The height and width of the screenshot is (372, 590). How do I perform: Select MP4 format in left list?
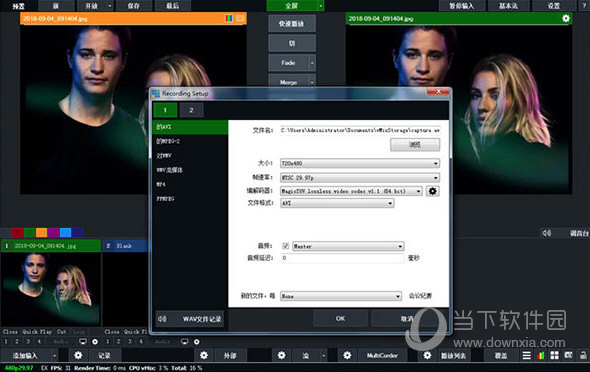coord(190,184)
